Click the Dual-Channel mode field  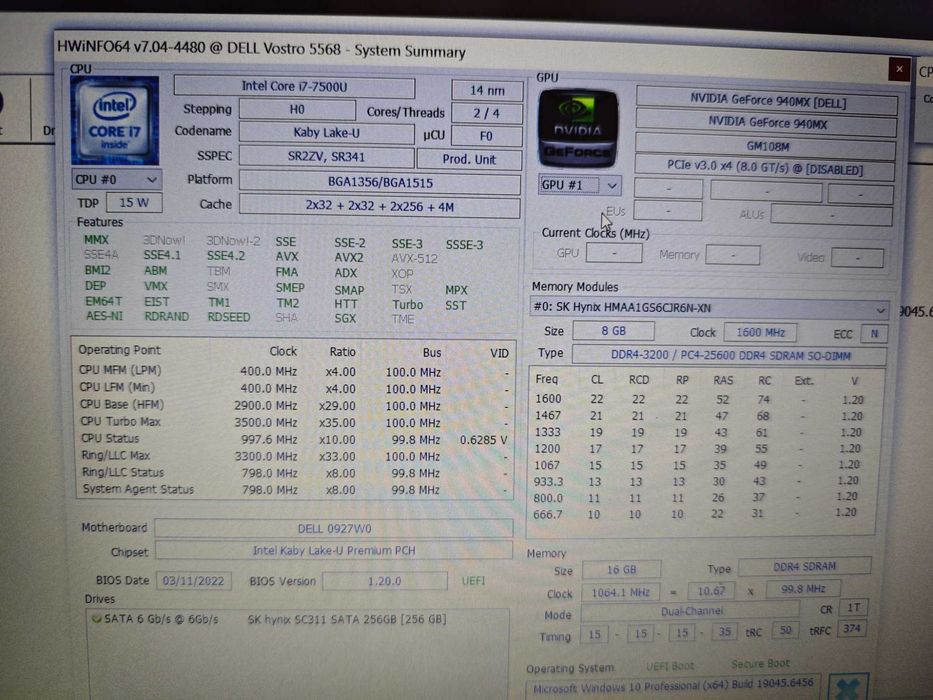pos(690,611)
